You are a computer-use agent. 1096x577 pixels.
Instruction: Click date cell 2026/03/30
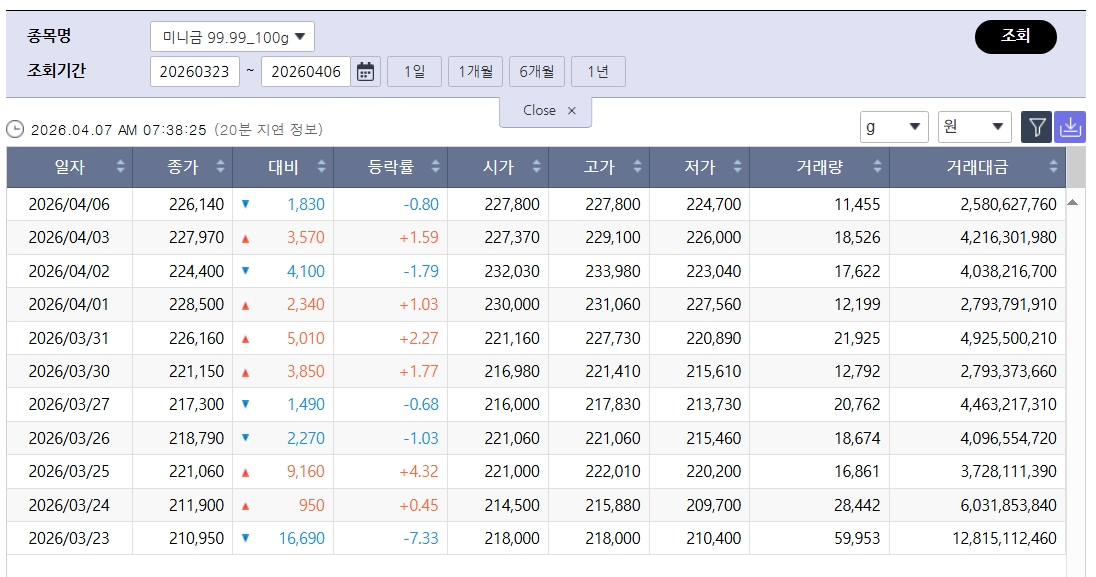click(x=69, y=371)
